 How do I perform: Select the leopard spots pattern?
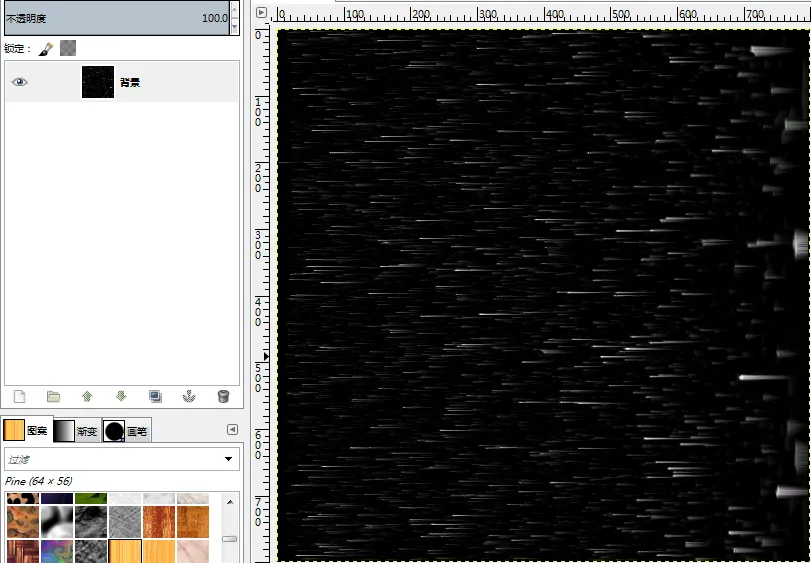click(23, 498)
